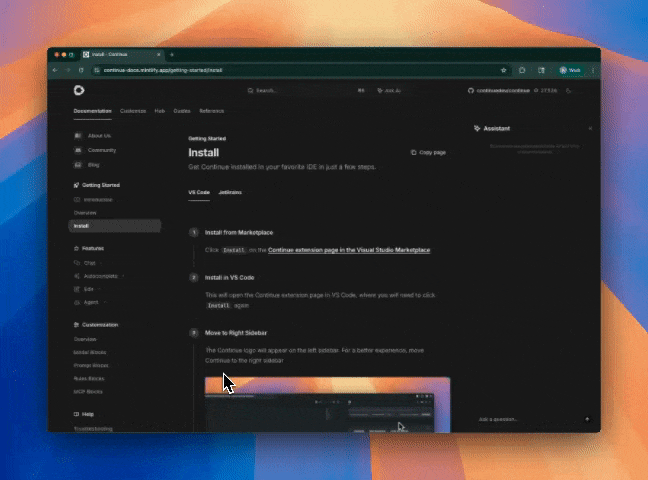Click the sidebar move screenshot image
This screenshot has width=648, height=480.
coord(327,405)
